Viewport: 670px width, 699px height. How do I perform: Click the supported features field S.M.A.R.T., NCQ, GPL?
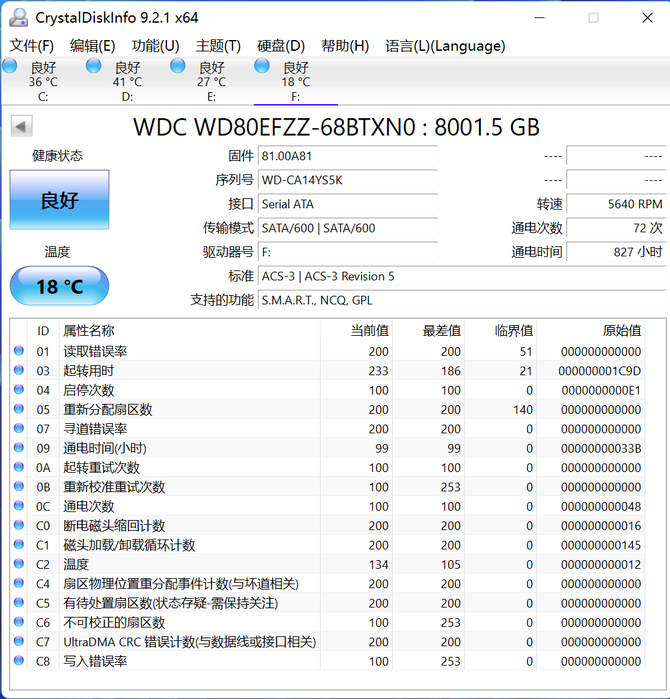click(x=462, y=300)
